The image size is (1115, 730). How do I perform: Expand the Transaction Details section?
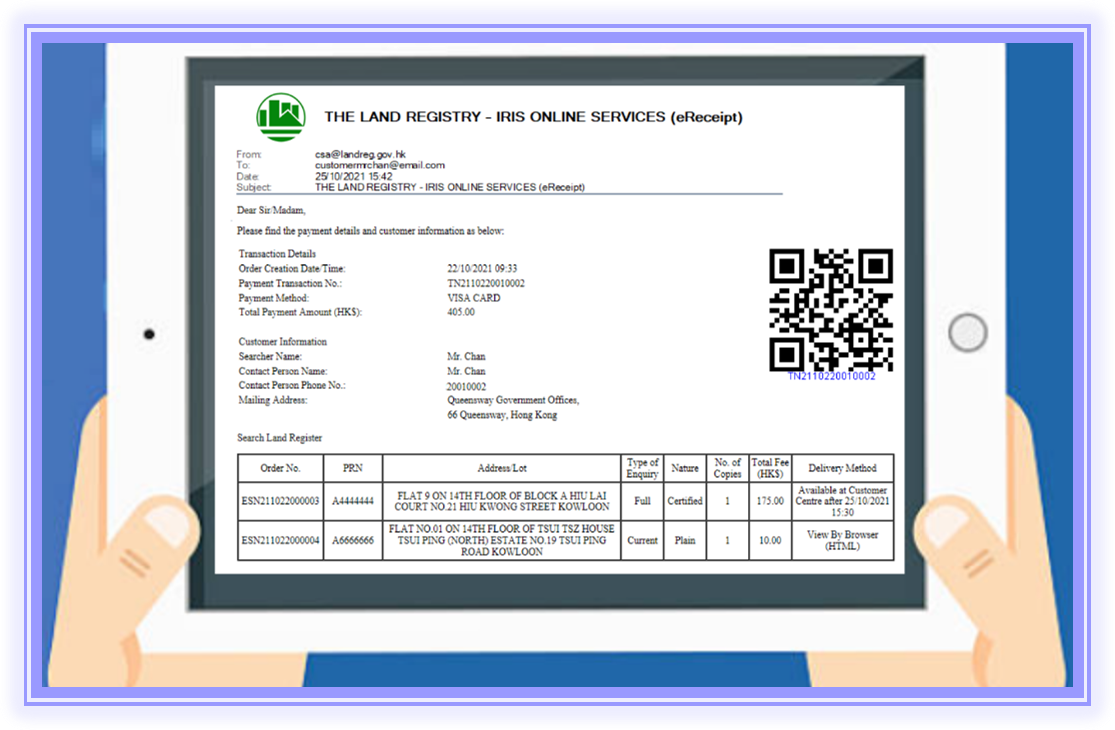[277, 253]
